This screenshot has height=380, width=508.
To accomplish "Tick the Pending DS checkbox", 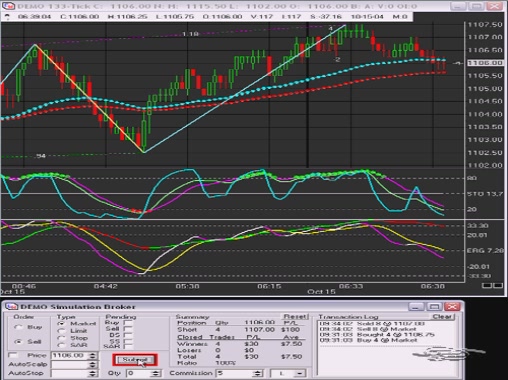I will pos(128,335).
